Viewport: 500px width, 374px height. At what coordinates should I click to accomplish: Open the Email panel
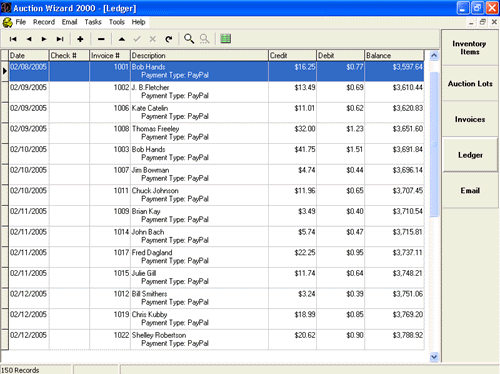coord(470,191)
